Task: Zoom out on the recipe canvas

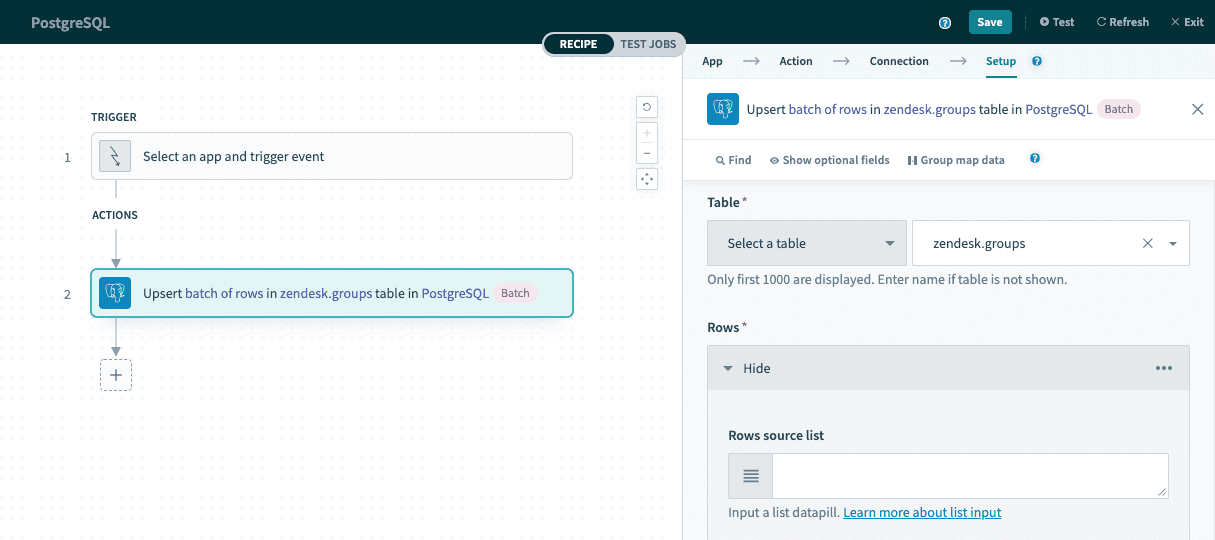Action: coord(647,153)
